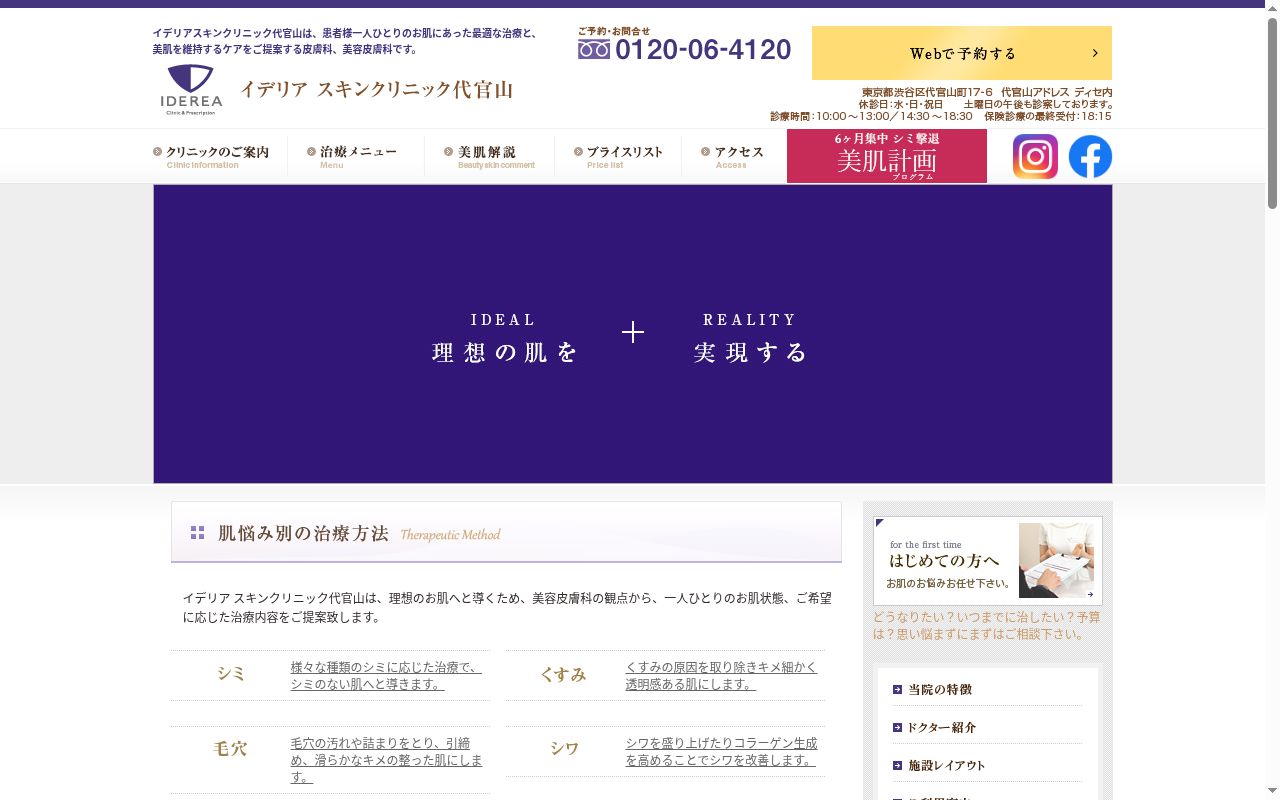This screenshot has height=800, width=1280.
Task: Click the arrow icon beside ドクター紹介
Action: 897,727
